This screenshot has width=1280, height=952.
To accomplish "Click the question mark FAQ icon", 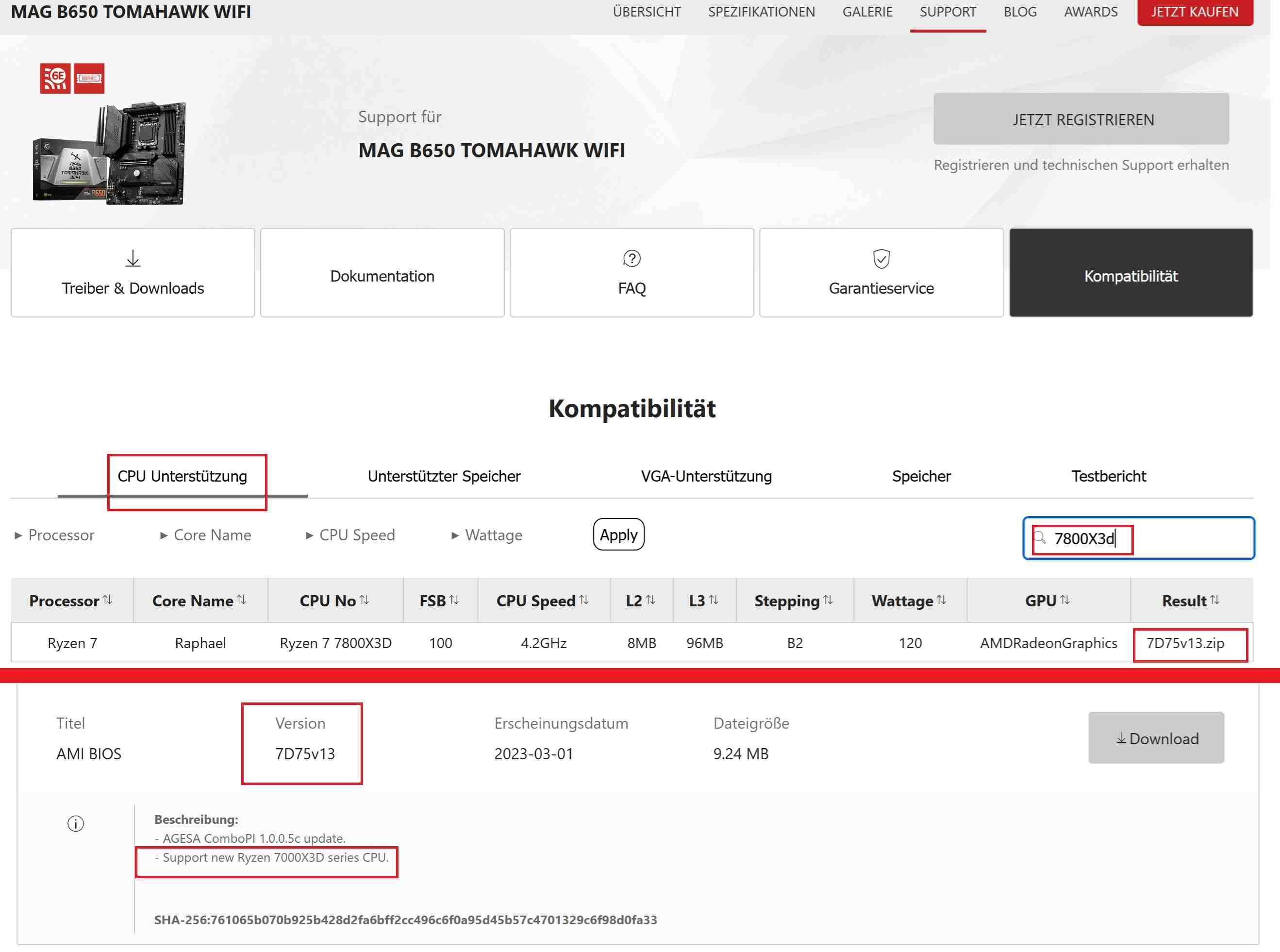I will pyautogui.click(x=632, y=258).
